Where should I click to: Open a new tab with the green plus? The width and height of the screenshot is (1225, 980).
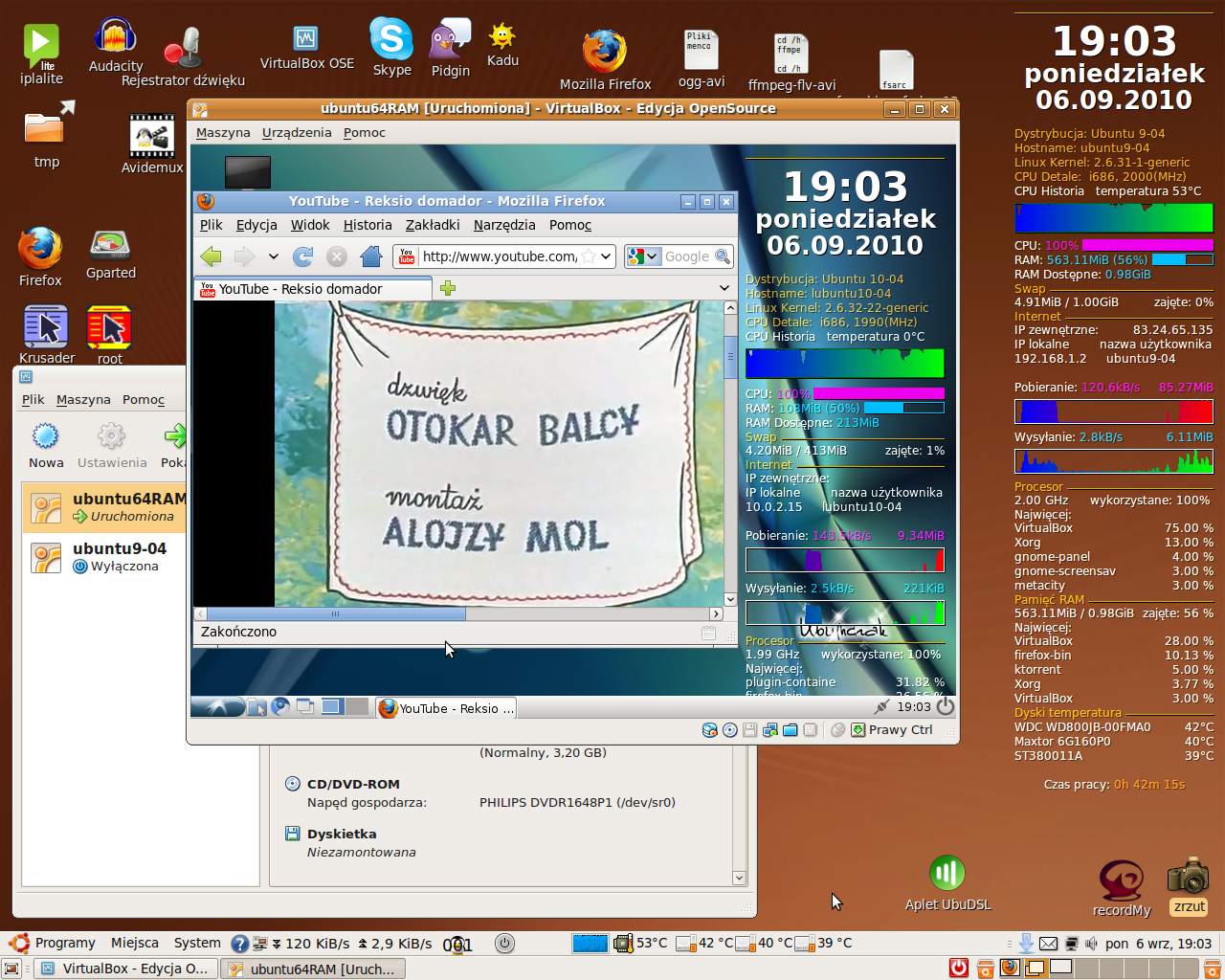[448, 288]
